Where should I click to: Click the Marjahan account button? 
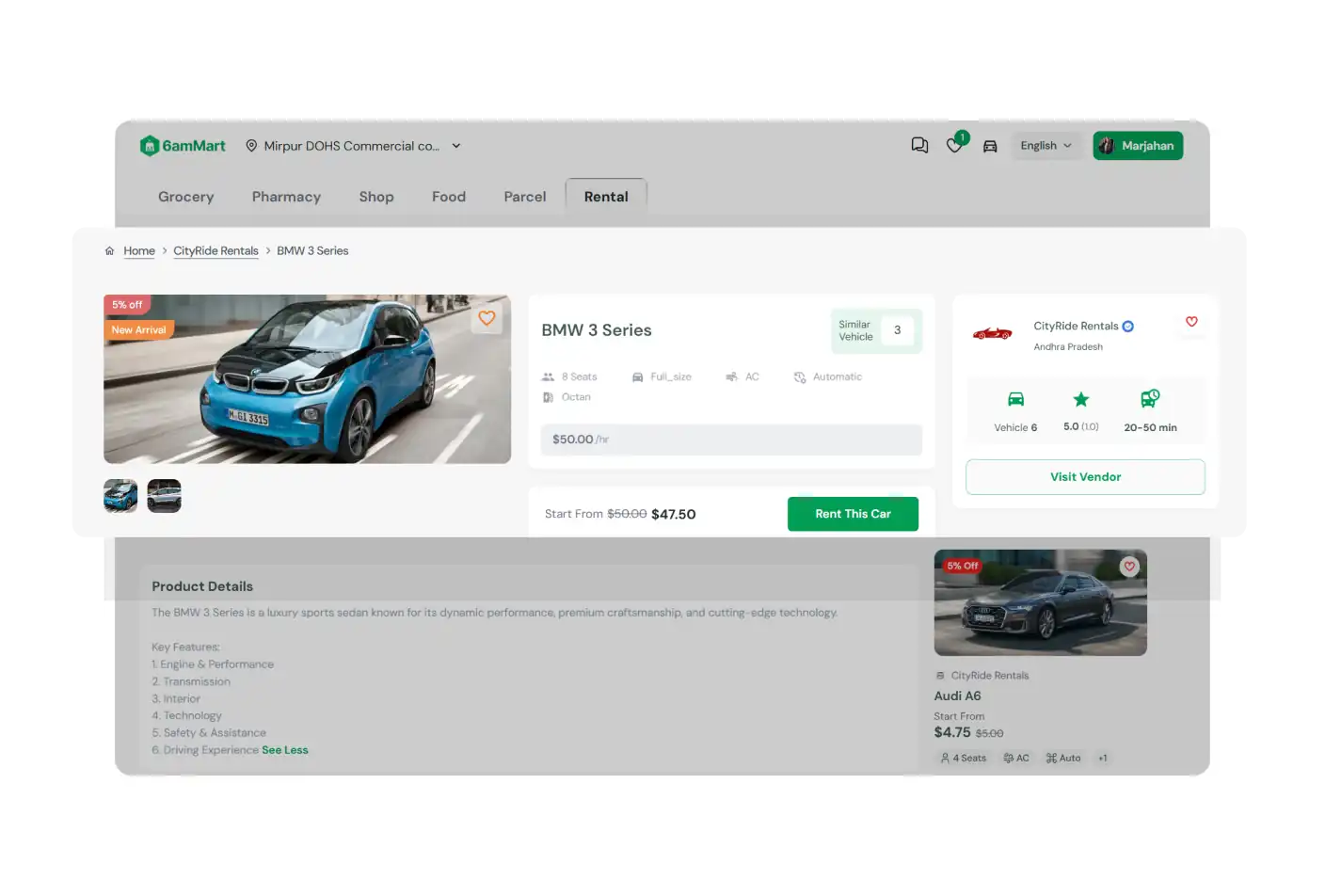click(1138, 146)
